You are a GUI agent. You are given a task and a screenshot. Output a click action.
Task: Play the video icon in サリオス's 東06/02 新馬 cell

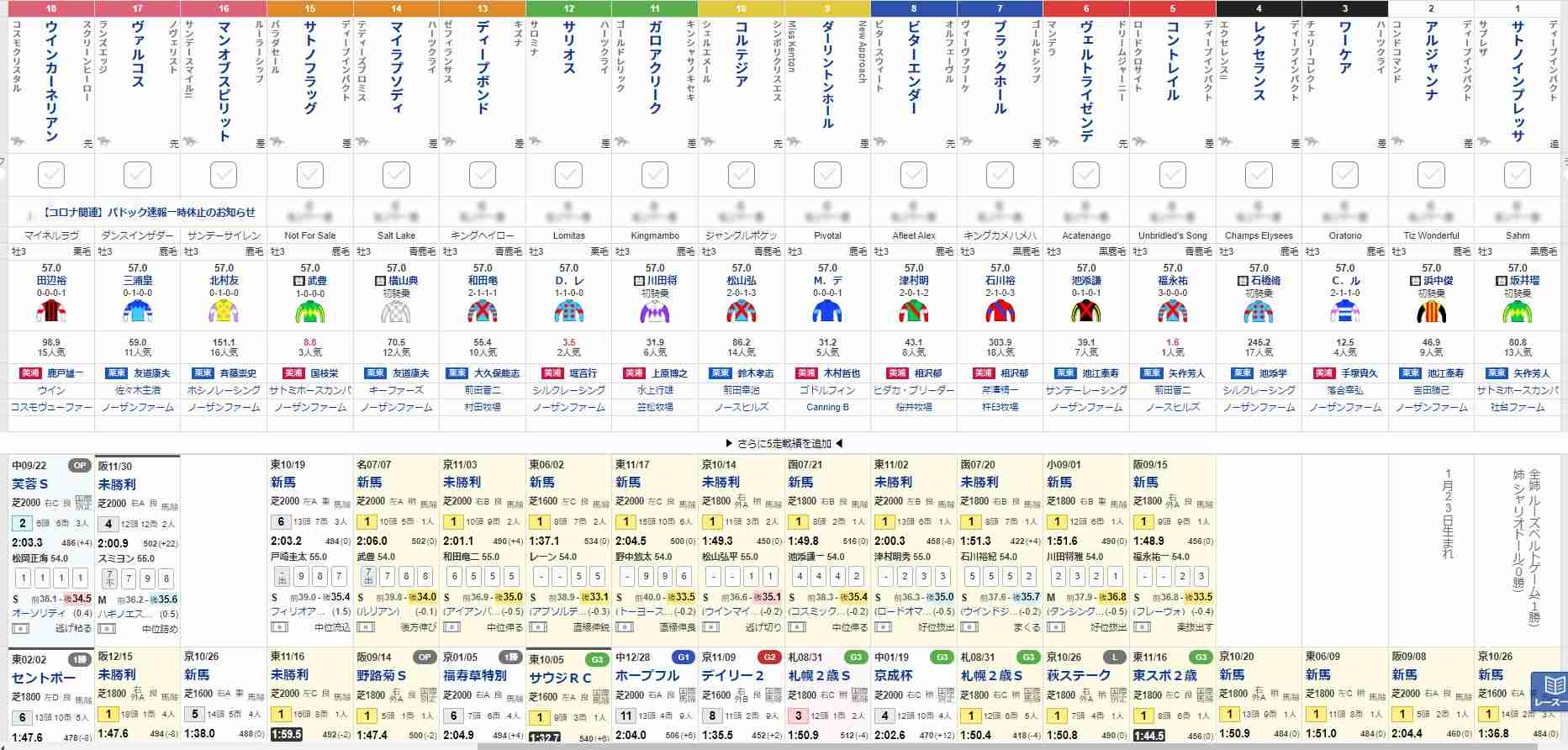tap(538, 626)
